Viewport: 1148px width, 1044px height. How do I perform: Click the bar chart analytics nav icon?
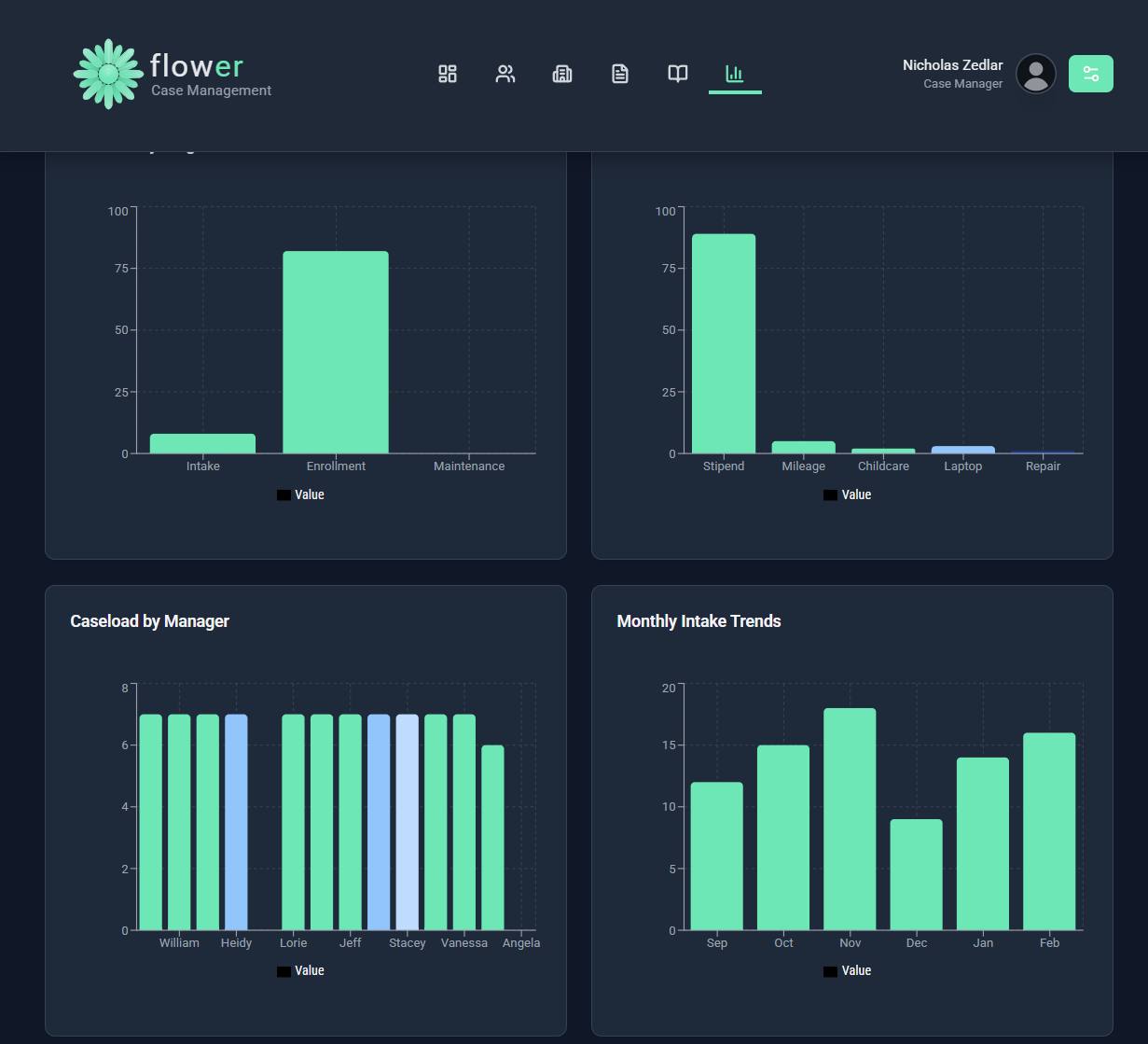(x=735, y=74)
